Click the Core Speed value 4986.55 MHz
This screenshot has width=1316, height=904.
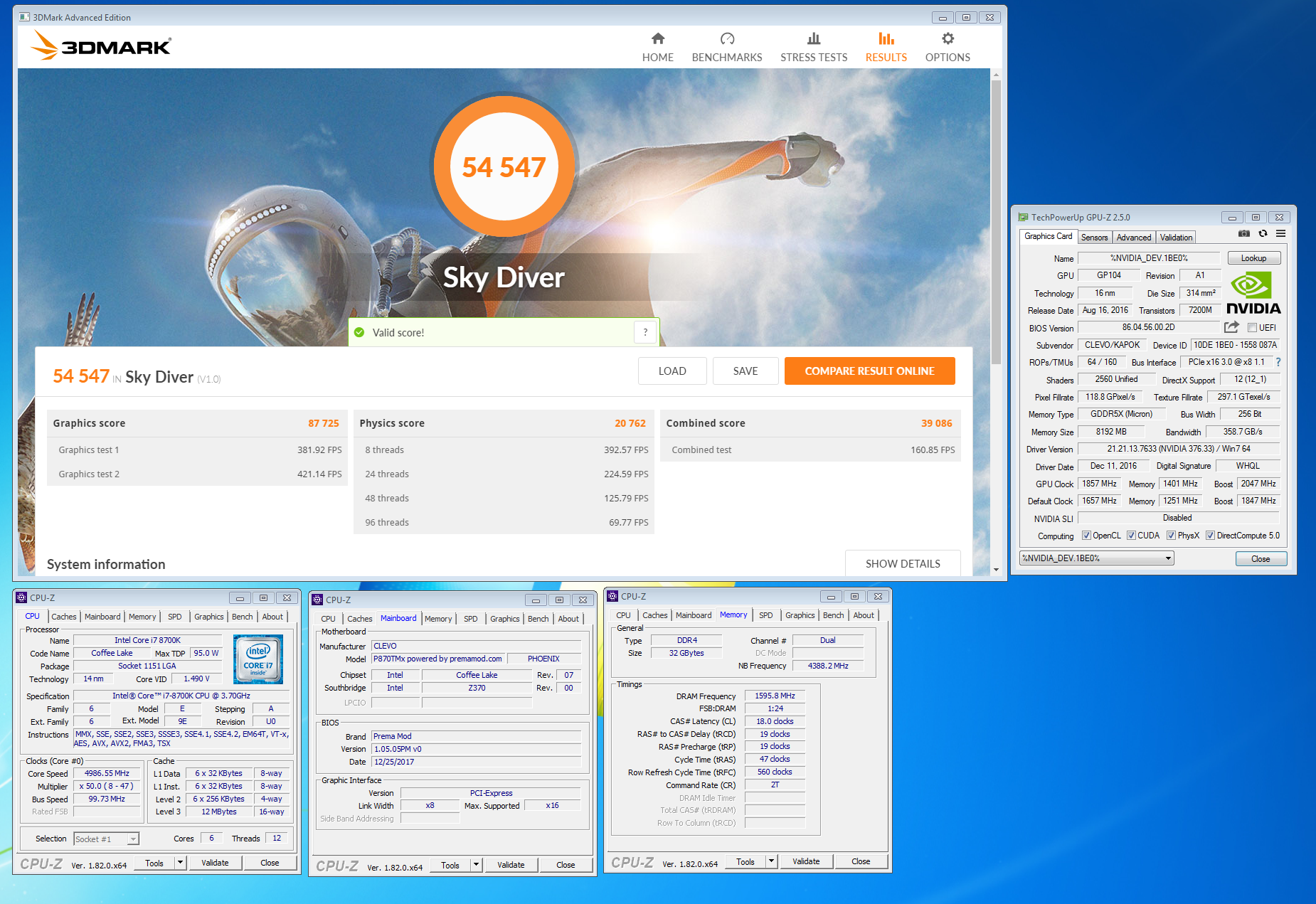pos(107,773)
